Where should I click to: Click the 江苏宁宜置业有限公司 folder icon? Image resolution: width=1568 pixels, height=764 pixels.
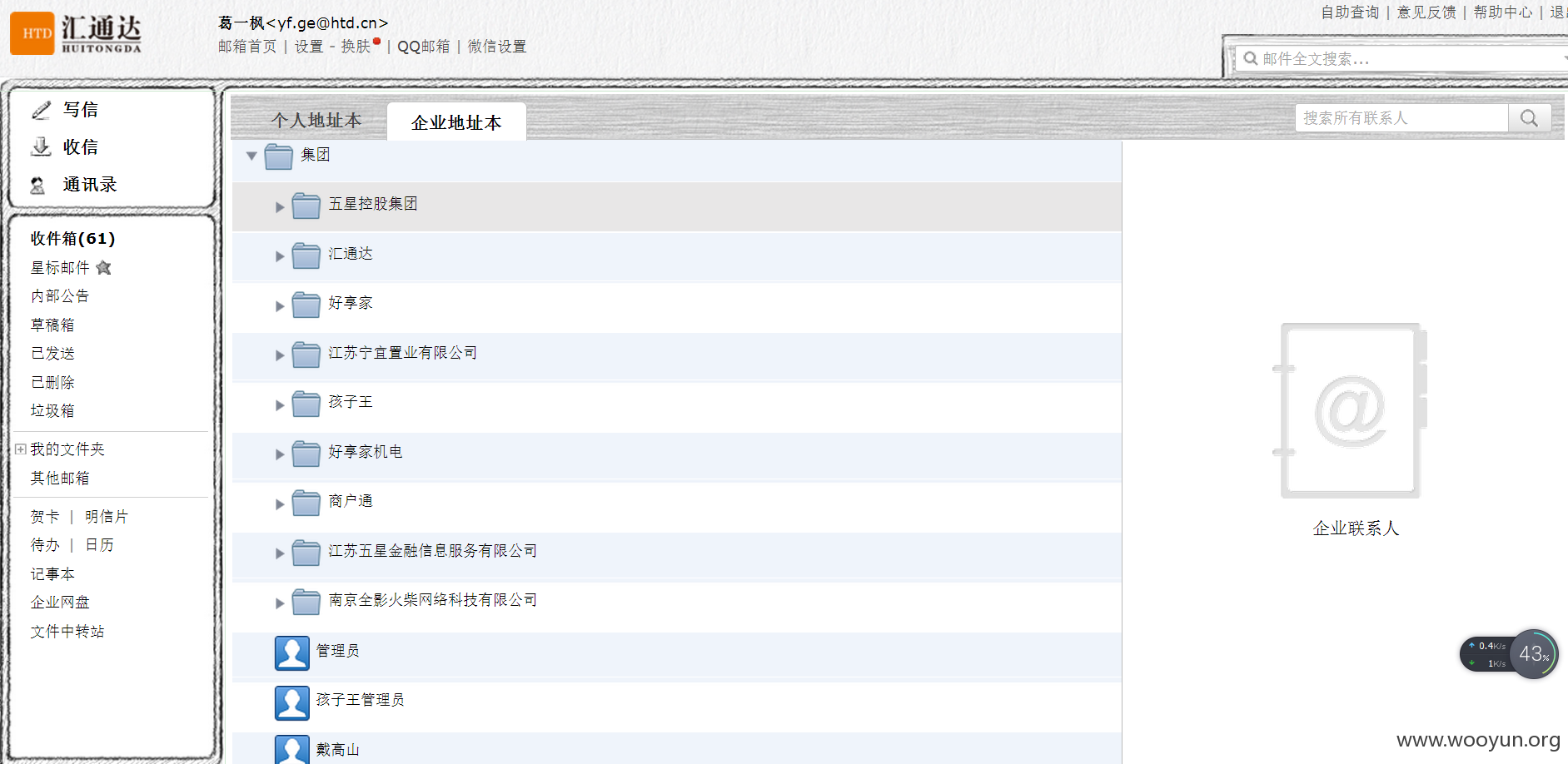point(306,355)
